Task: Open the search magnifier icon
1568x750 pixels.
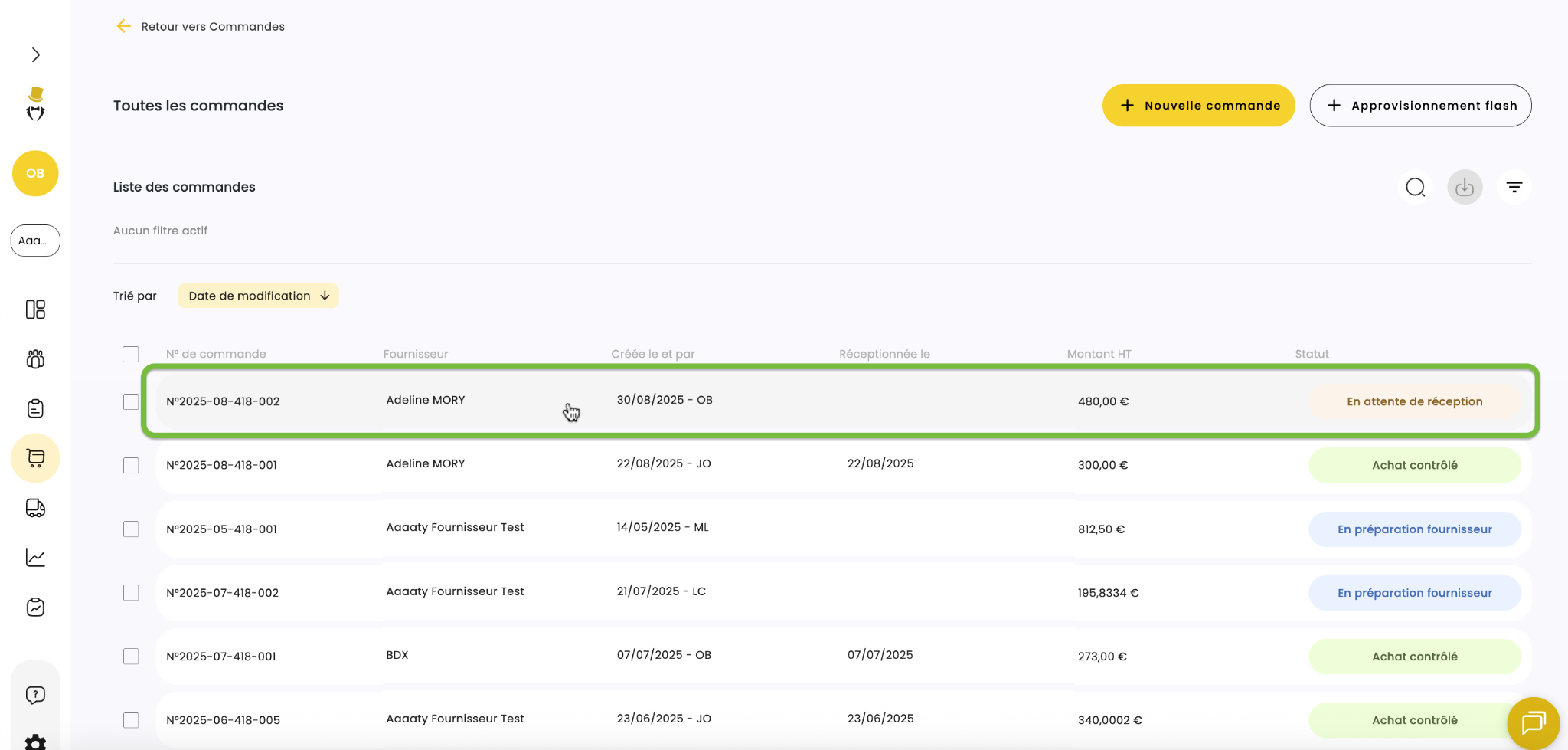Action: [x=1415, y=187]
